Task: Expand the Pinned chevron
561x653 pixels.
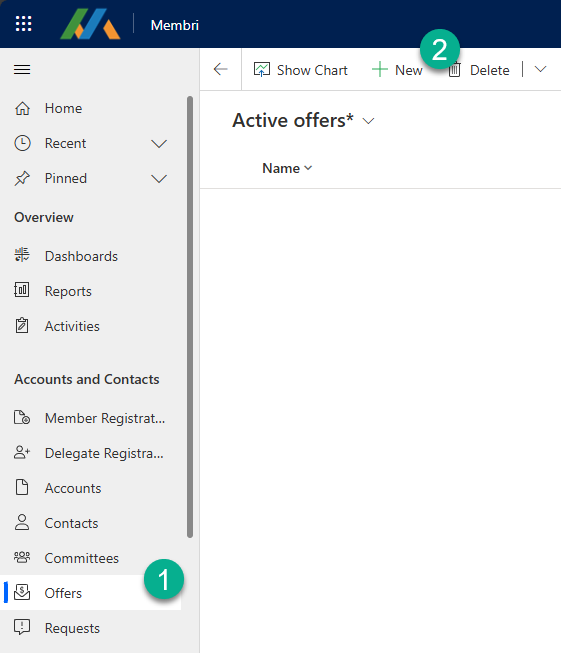Action: (x=159, y=179)
